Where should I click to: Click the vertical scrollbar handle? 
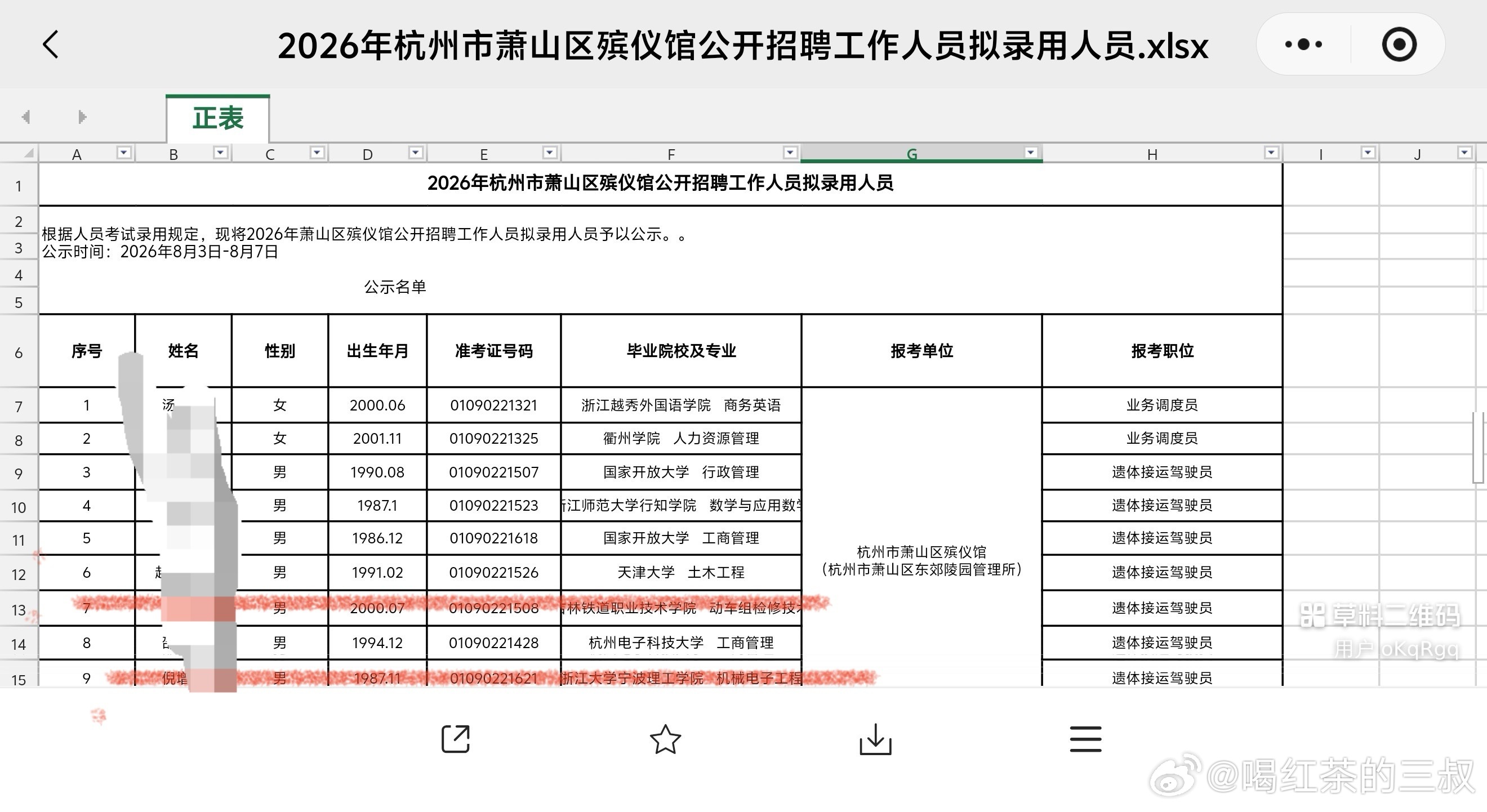1479,448
